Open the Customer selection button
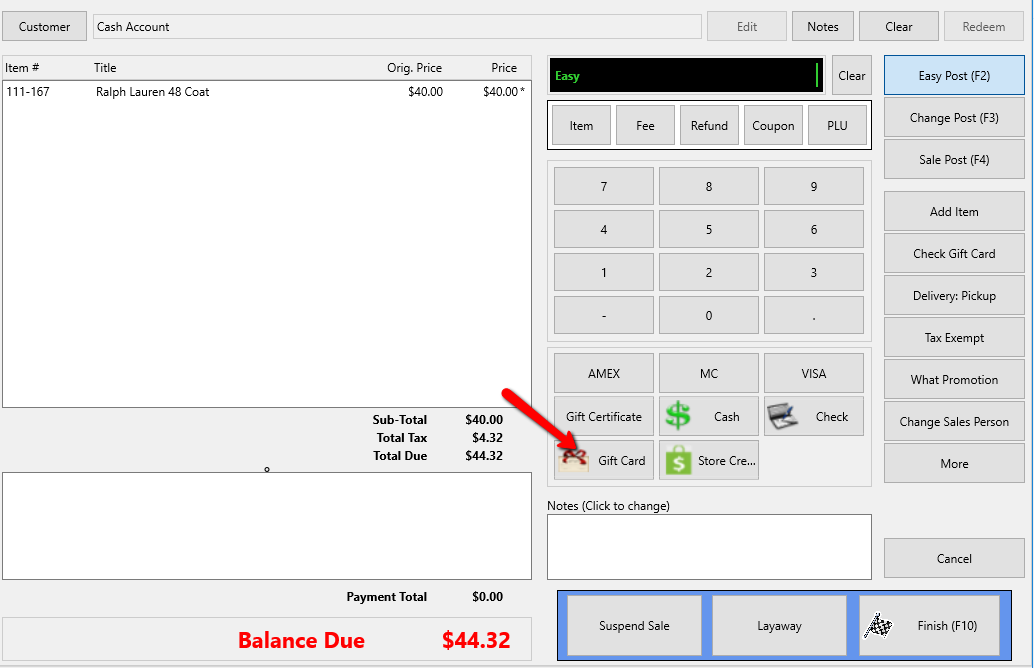 (x=44, y=26)
